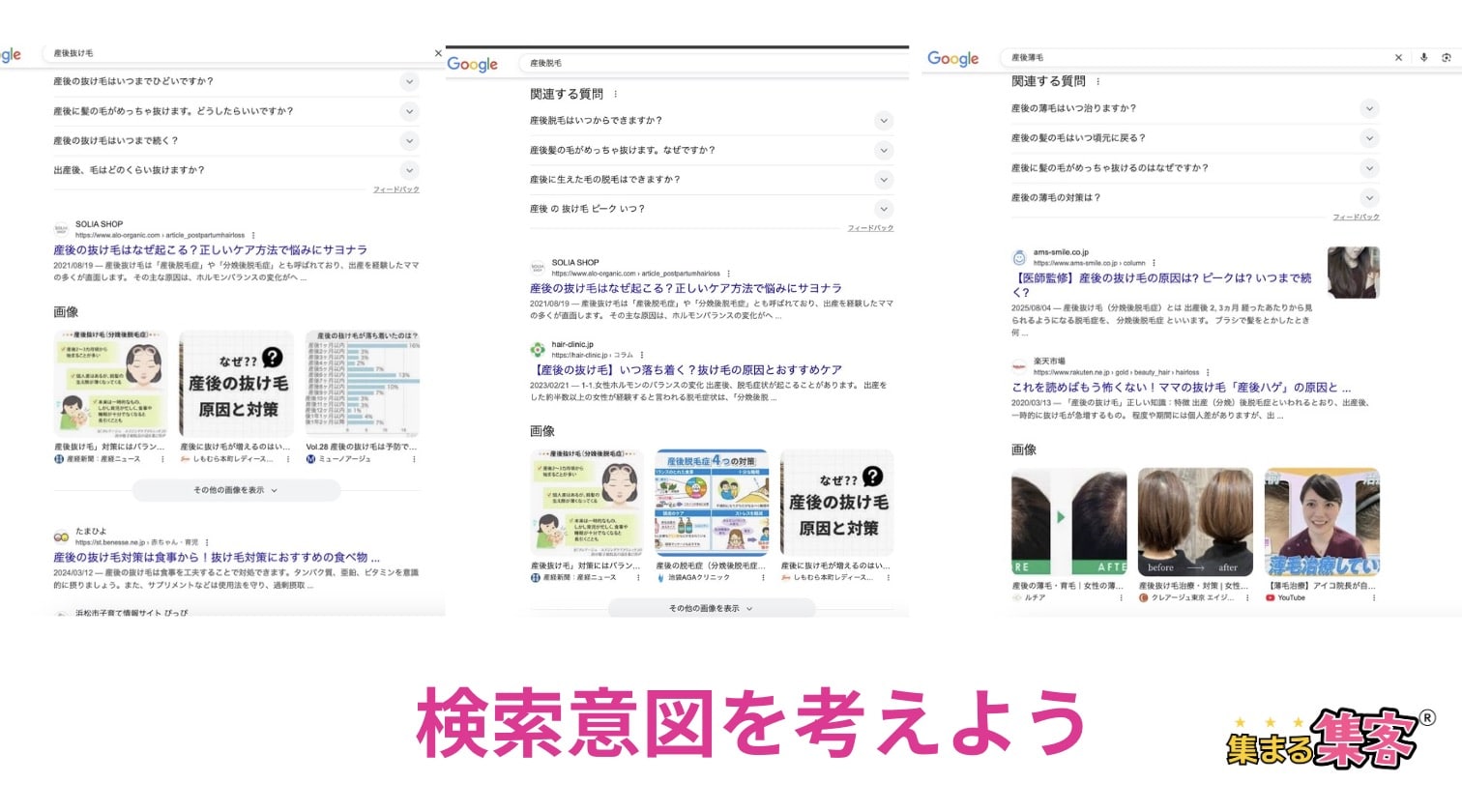The height and width of the screenshot is (812, 1462).
Task: Open three-dot menu of hair-clinic.jp result
Action: [x=642, y=355]
